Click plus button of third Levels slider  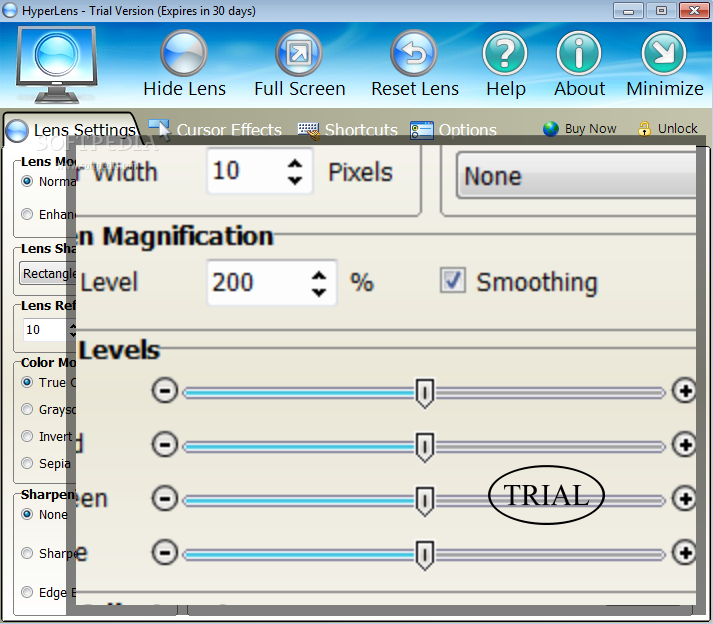pyautogui.click(x=685, y=498)
